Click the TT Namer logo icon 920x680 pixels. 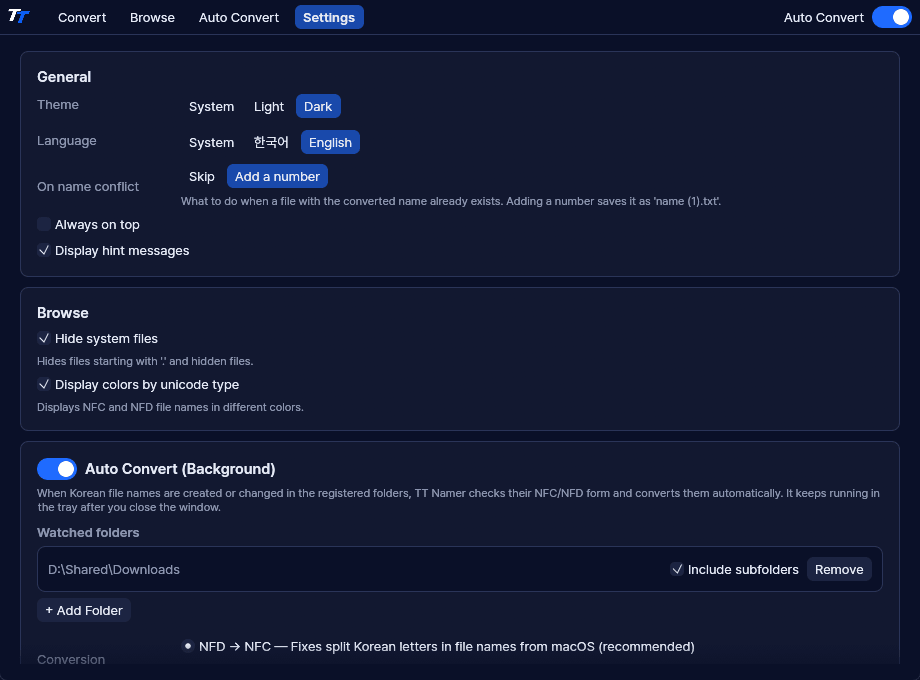pyautogui.click(x=19, y=16)
